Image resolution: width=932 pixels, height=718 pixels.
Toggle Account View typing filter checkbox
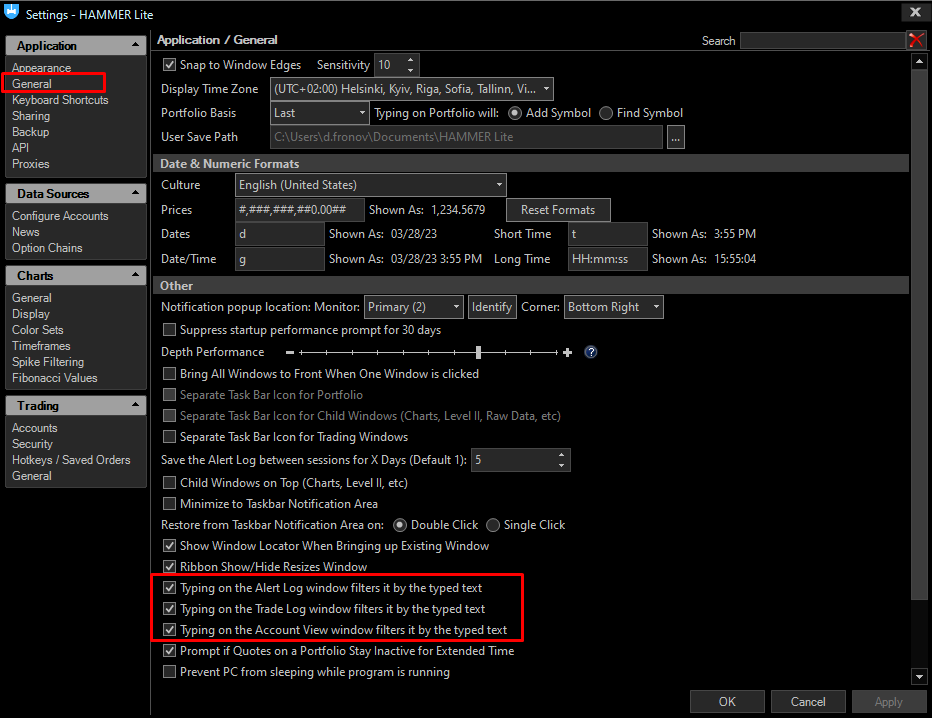pos(169,629)
